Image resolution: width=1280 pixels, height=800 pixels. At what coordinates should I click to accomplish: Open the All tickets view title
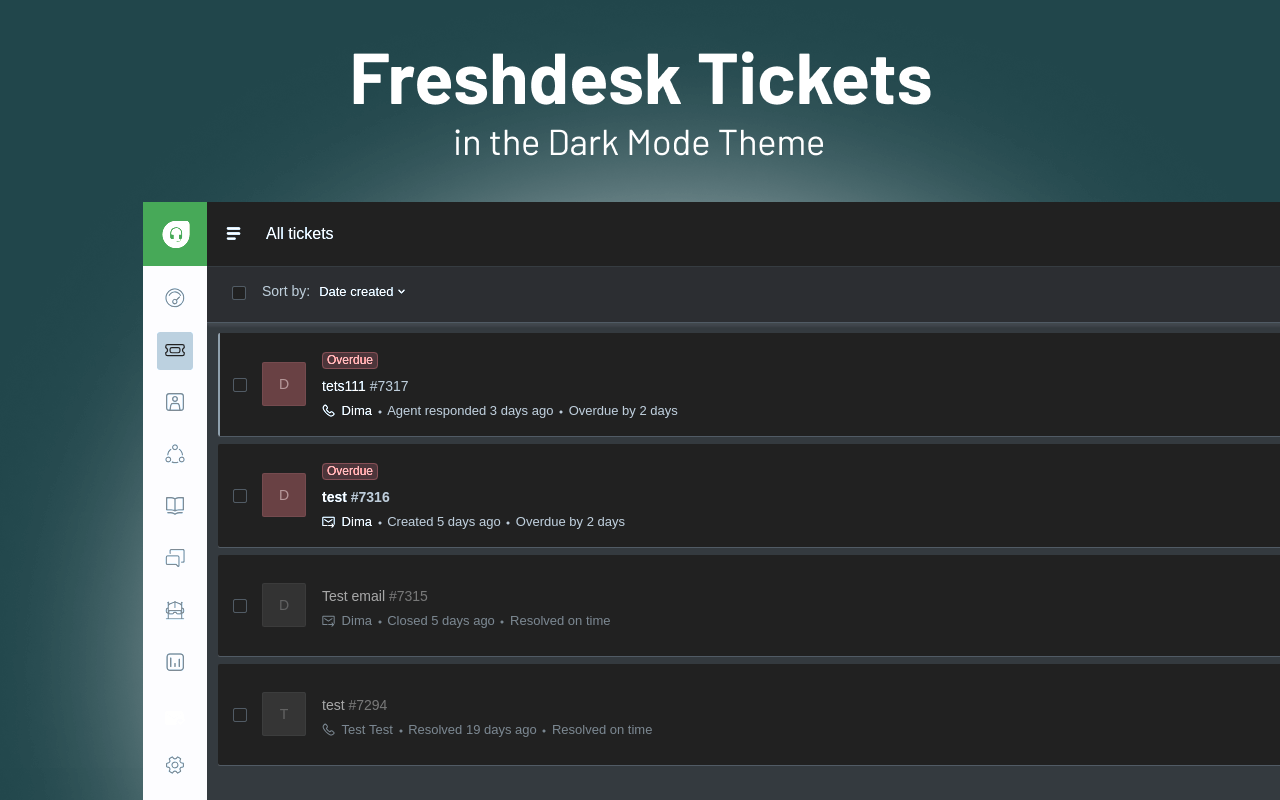[299, 233]
